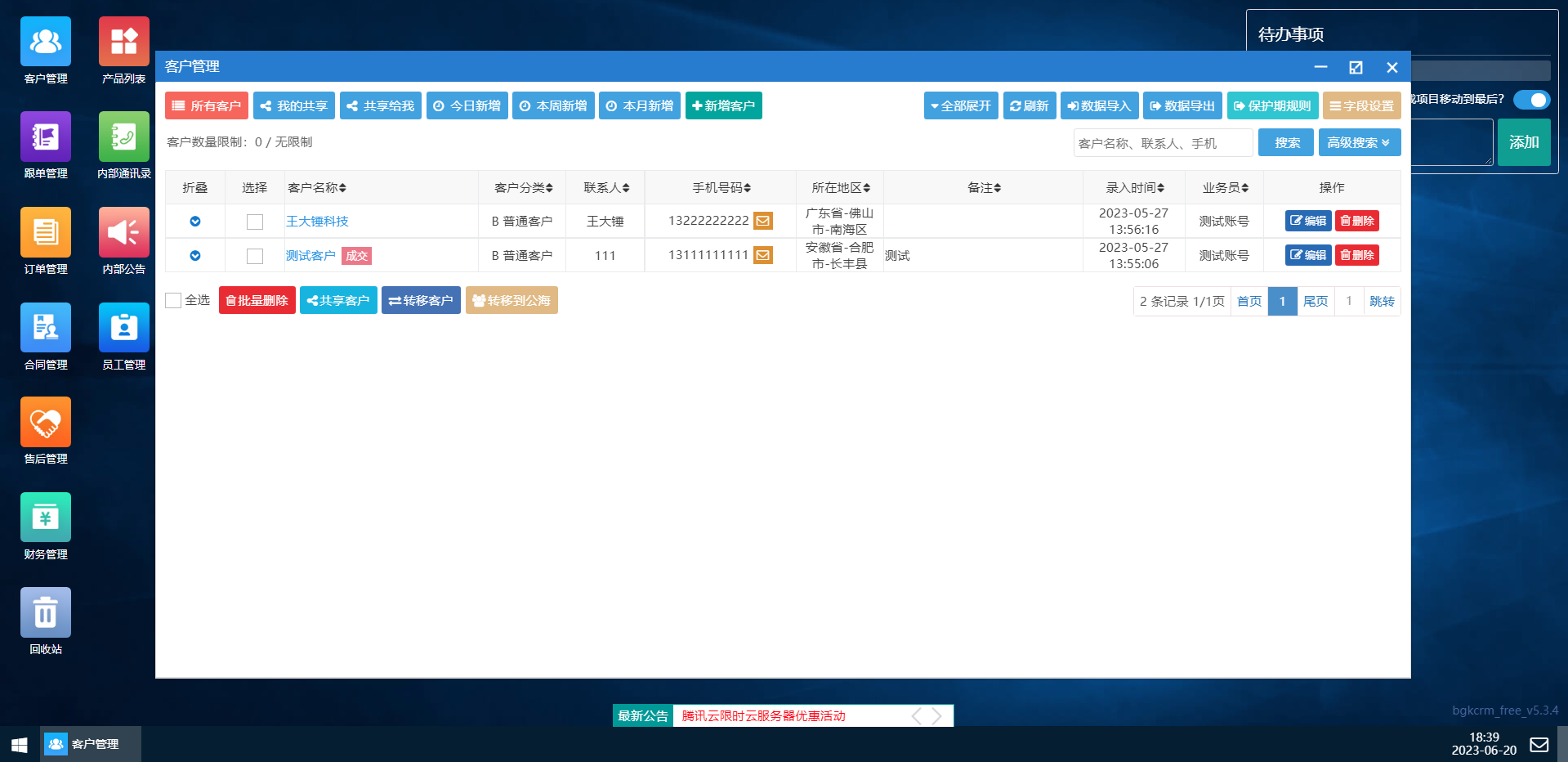1568x762 pixels.
Task: Click 添加 in the 待办事项 panel
Action: click(x=1524, y=142)
